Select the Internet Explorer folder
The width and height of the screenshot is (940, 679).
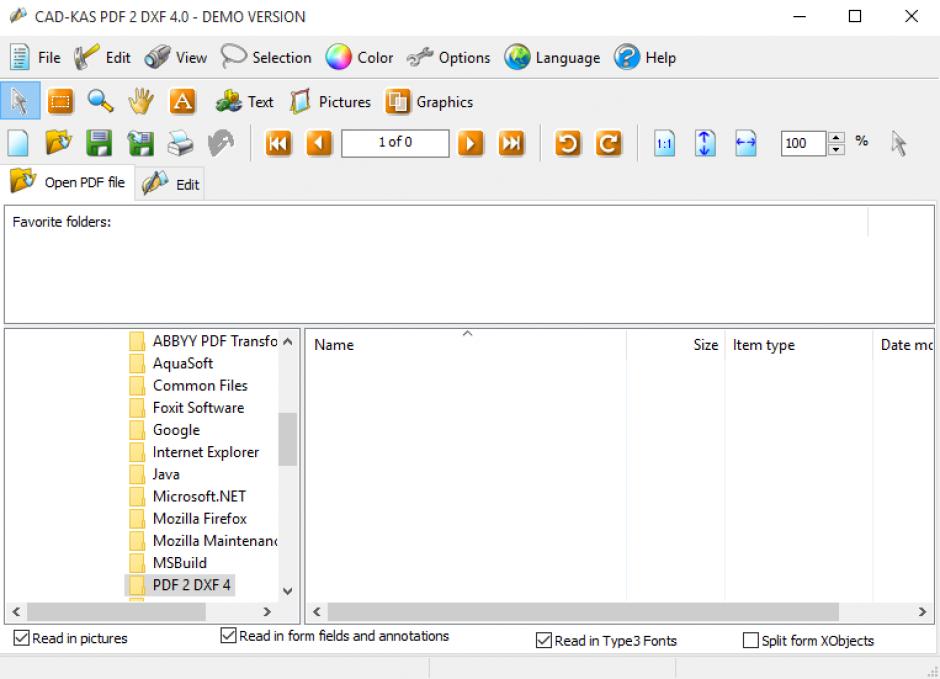[x=194, y=452]
